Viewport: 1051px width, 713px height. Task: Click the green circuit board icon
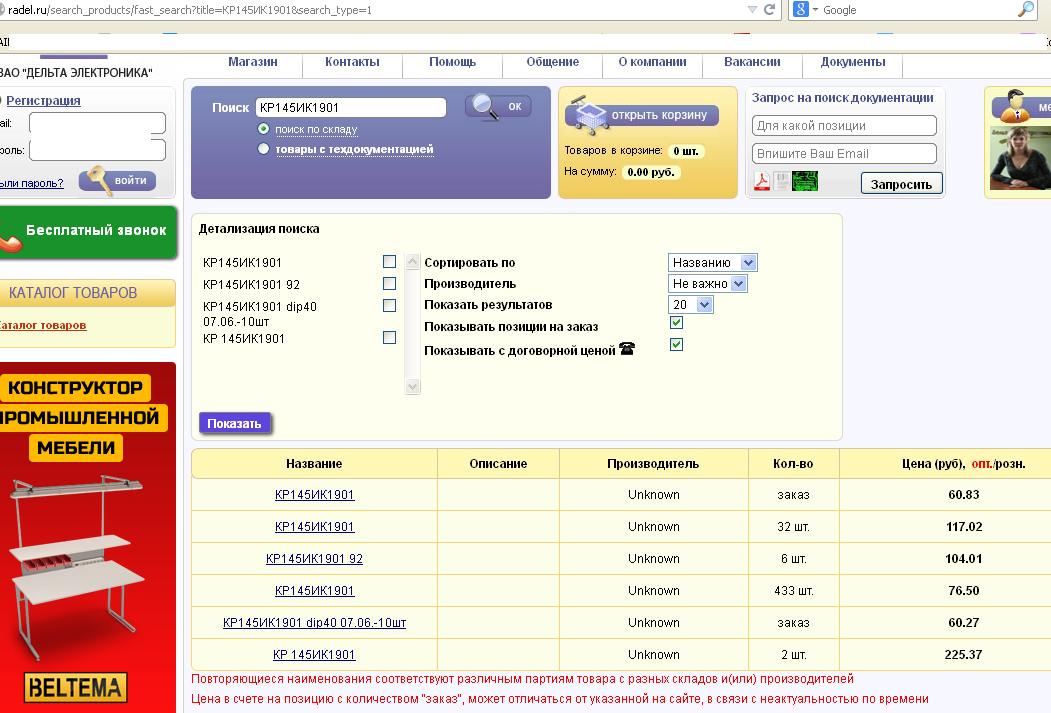click(x=805, y=182)
